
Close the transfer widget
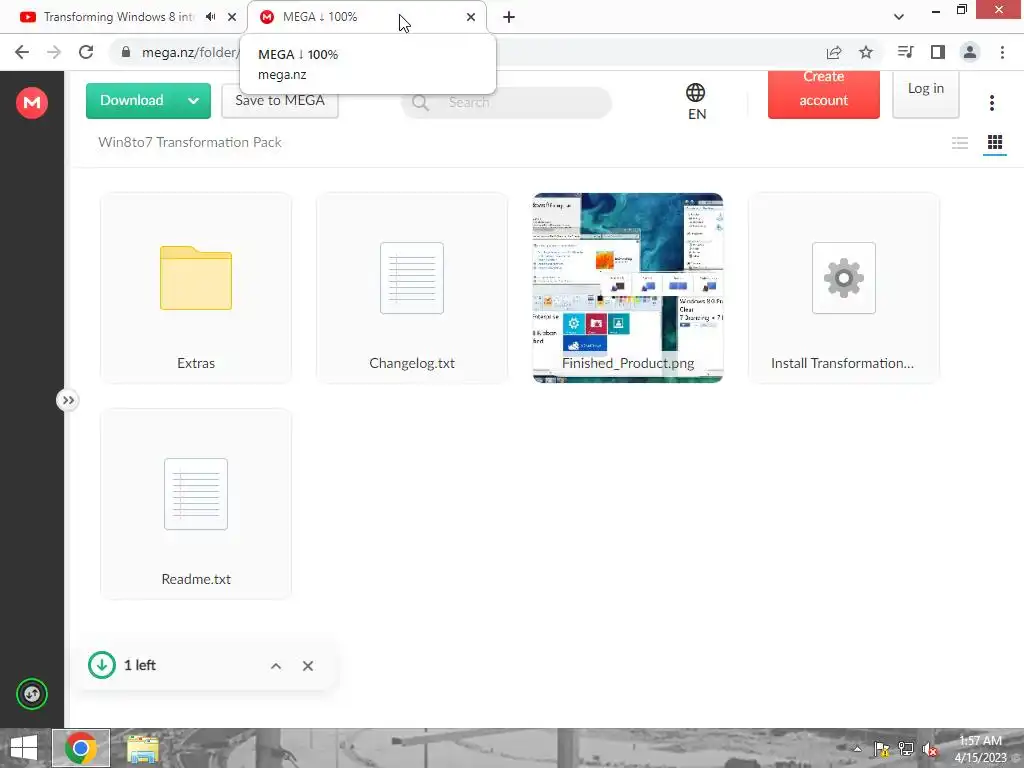pos(308,666)
